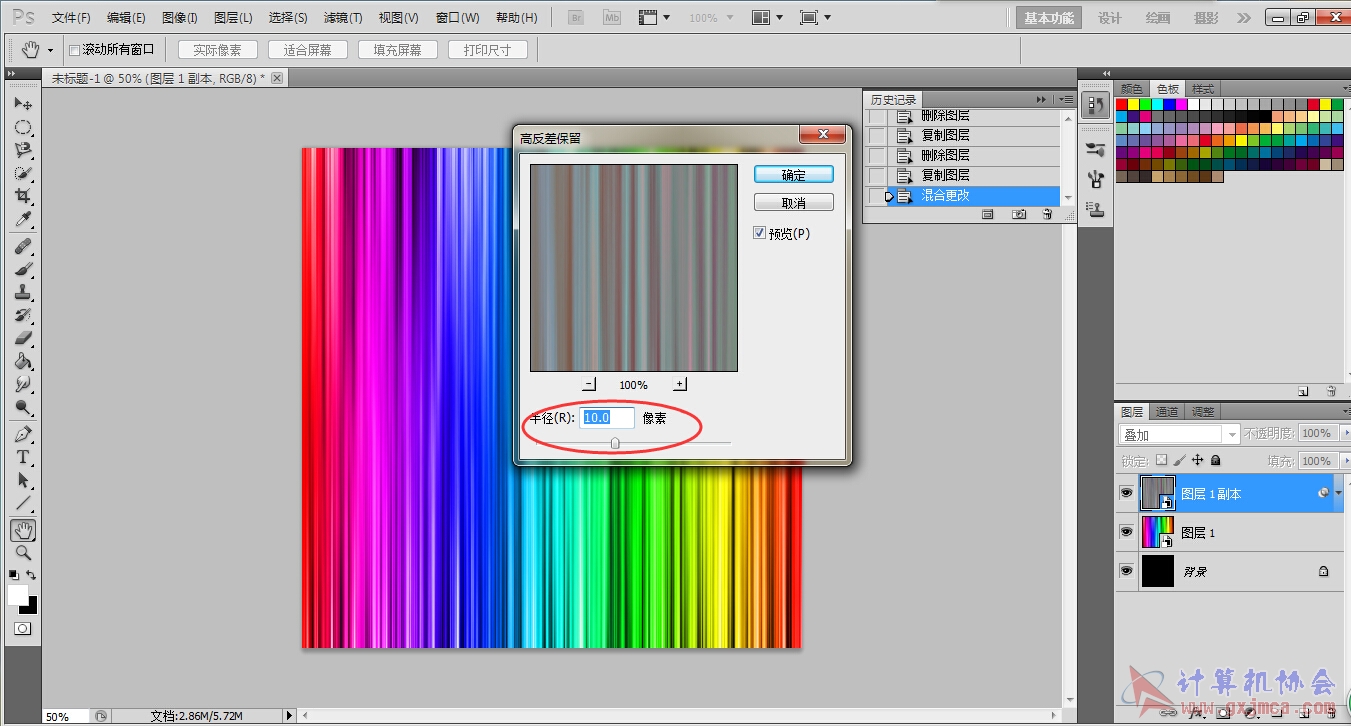The height and width of the screenshot is (726, 1351).
Task: Switch to the 颜色 tab
Action: point(1131,88)
